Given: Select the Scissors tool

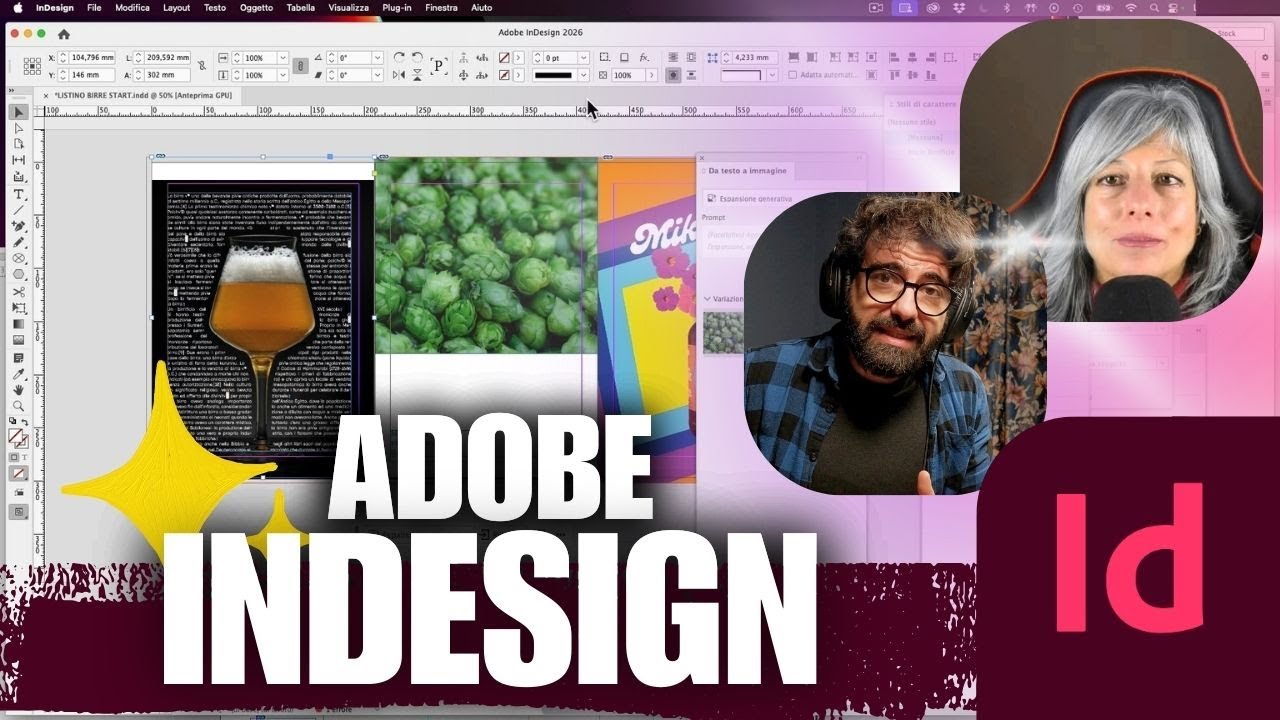Looking at the screenshot, I should (x=18, y=291).
